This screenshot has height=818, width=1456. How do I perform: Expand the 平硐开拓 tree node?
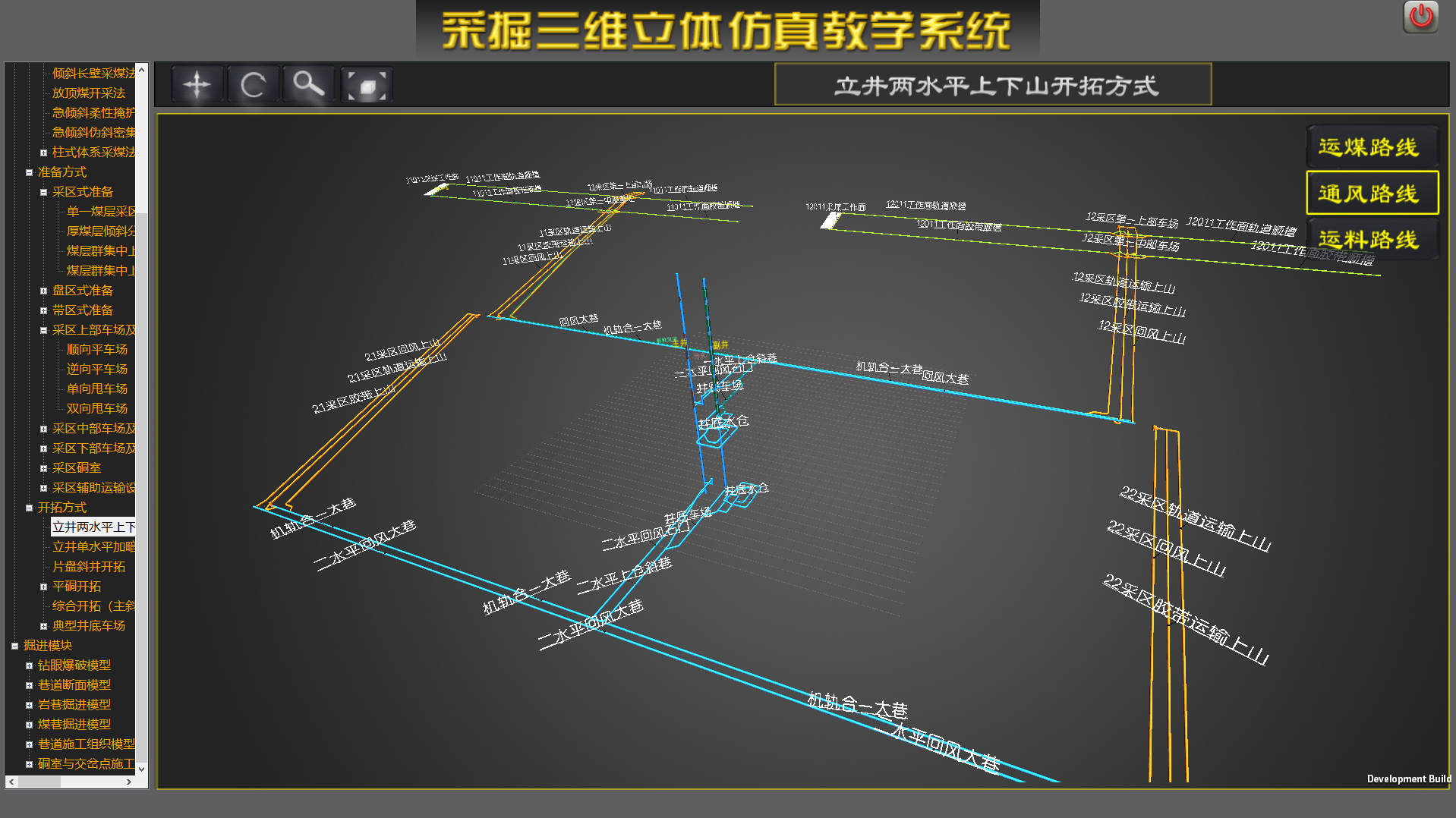[44, 586]
